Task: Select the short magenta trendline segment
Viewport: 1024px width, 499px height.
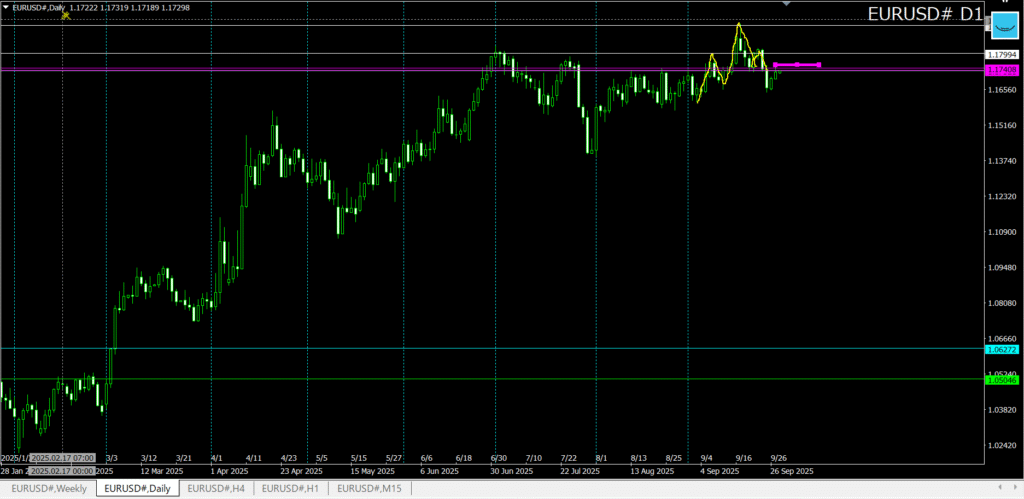Action: pyautogui.click(x=797, y=65)
